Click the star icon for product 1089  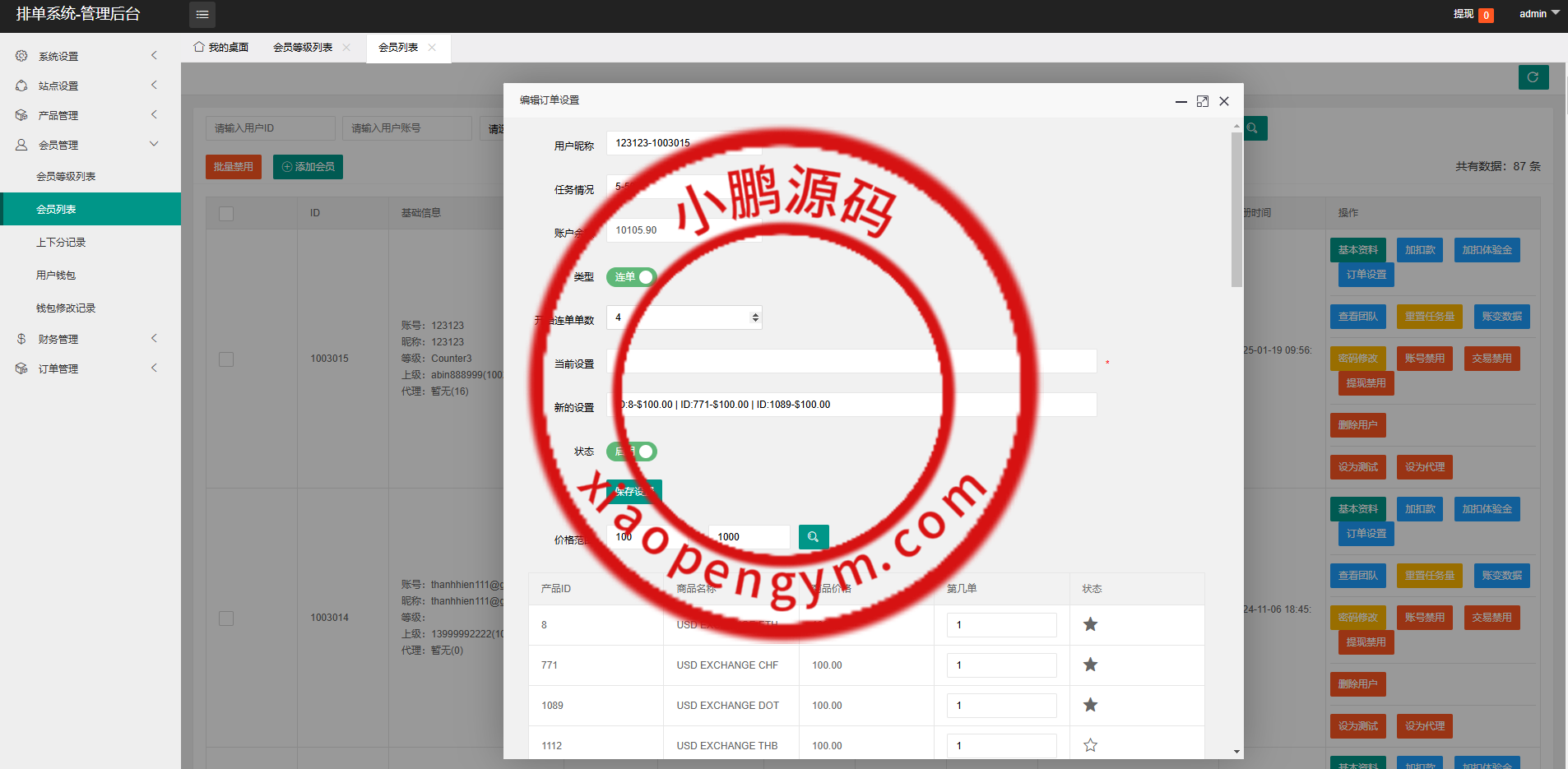[x=1090, y=706]
